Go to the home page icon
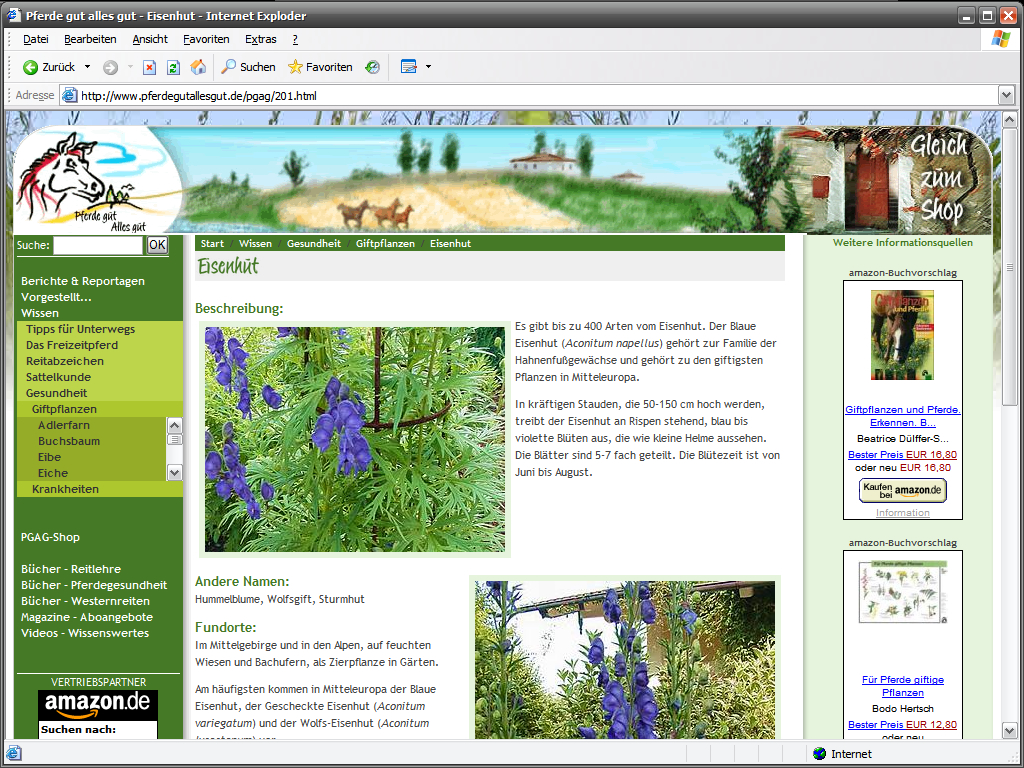This screenshot has width=1024, height=768. point(198,67)
